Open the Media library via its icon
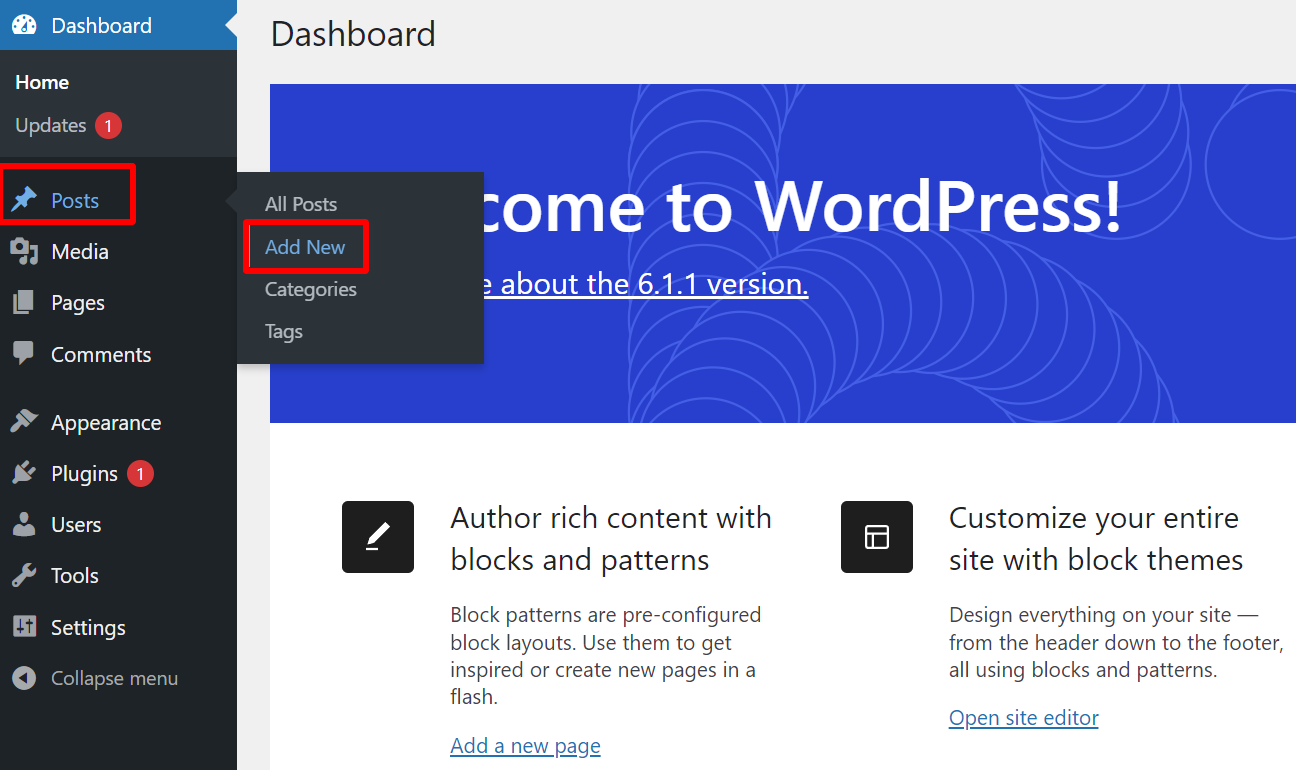Viewport: 1296px width, 770px height. (x=25, y=251)
